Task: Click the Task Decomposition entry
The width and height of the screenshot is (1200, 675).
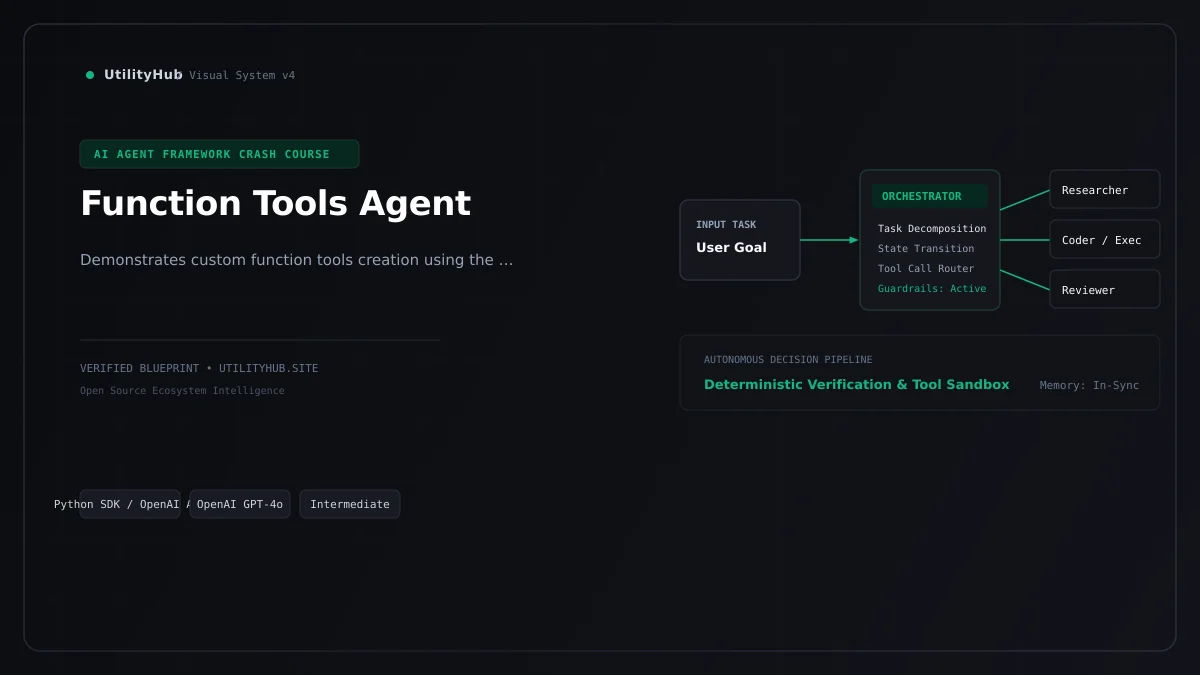Action: tap(932, 229)
